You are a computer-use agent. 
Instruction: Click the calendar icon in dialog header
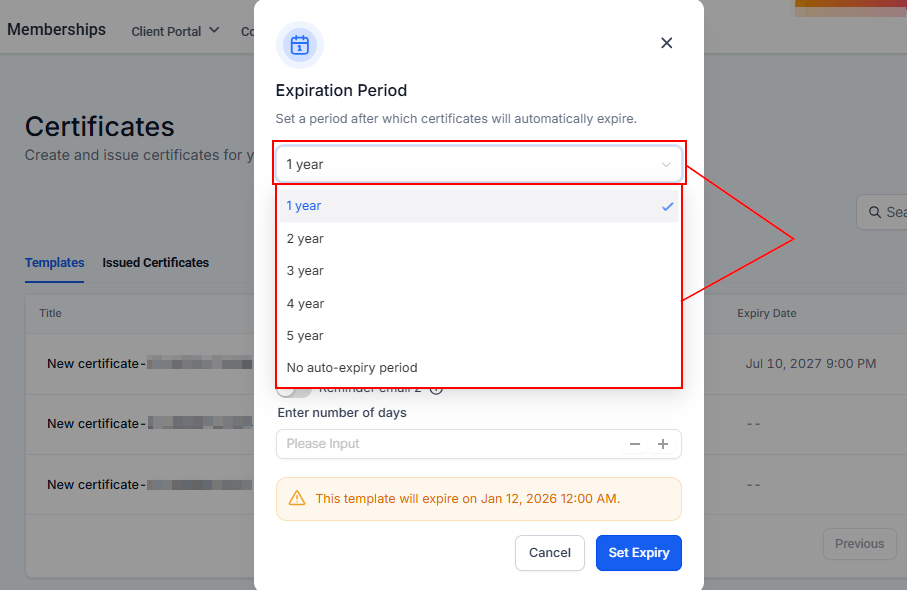coord(299,45)
